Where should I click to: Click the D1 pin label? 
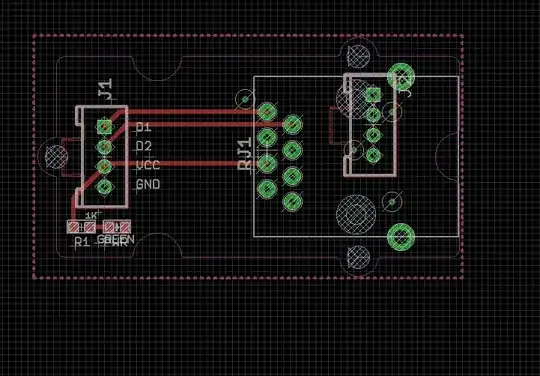tap(144, 127)
